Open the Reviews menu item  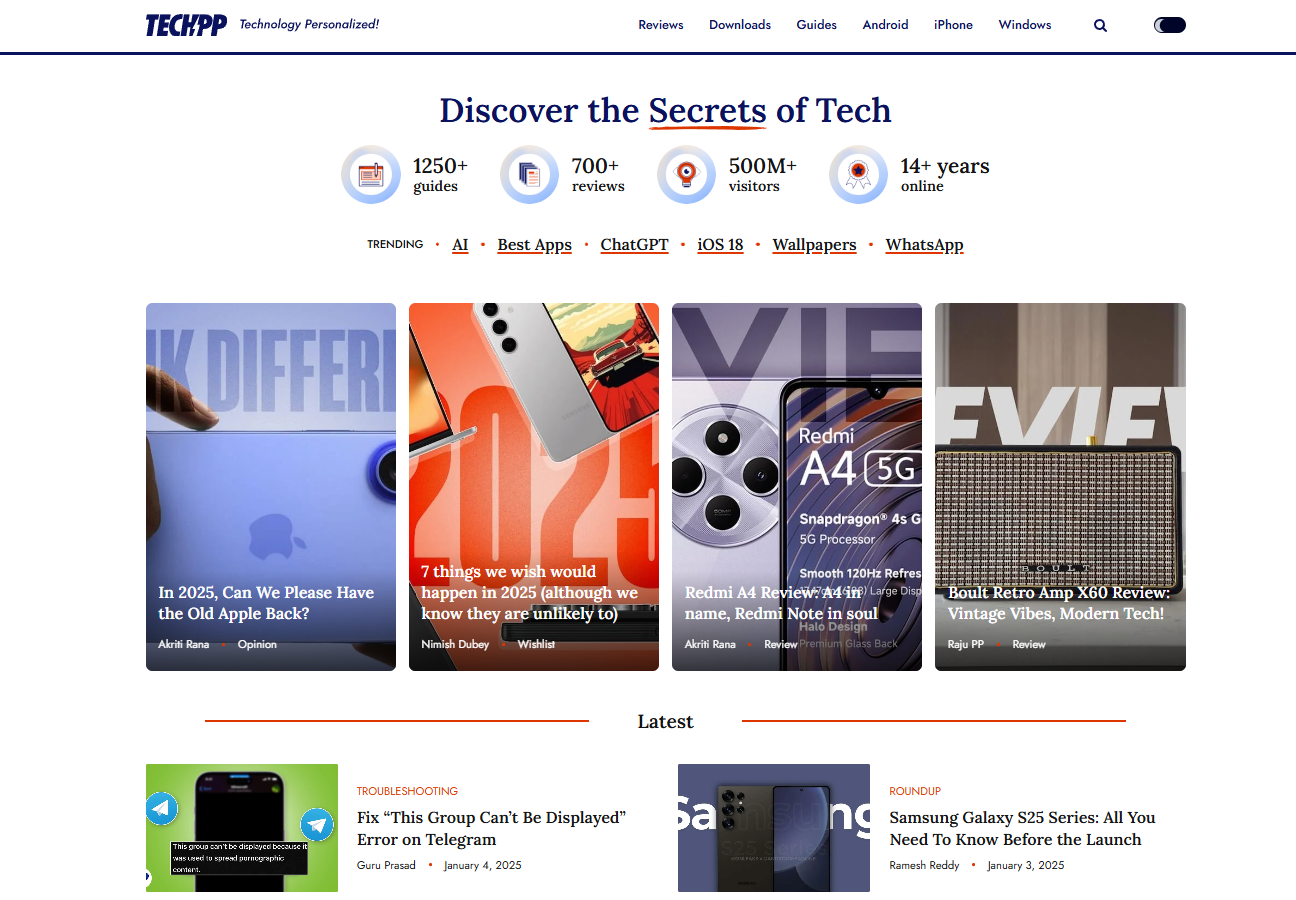click(x=661, y=25)
